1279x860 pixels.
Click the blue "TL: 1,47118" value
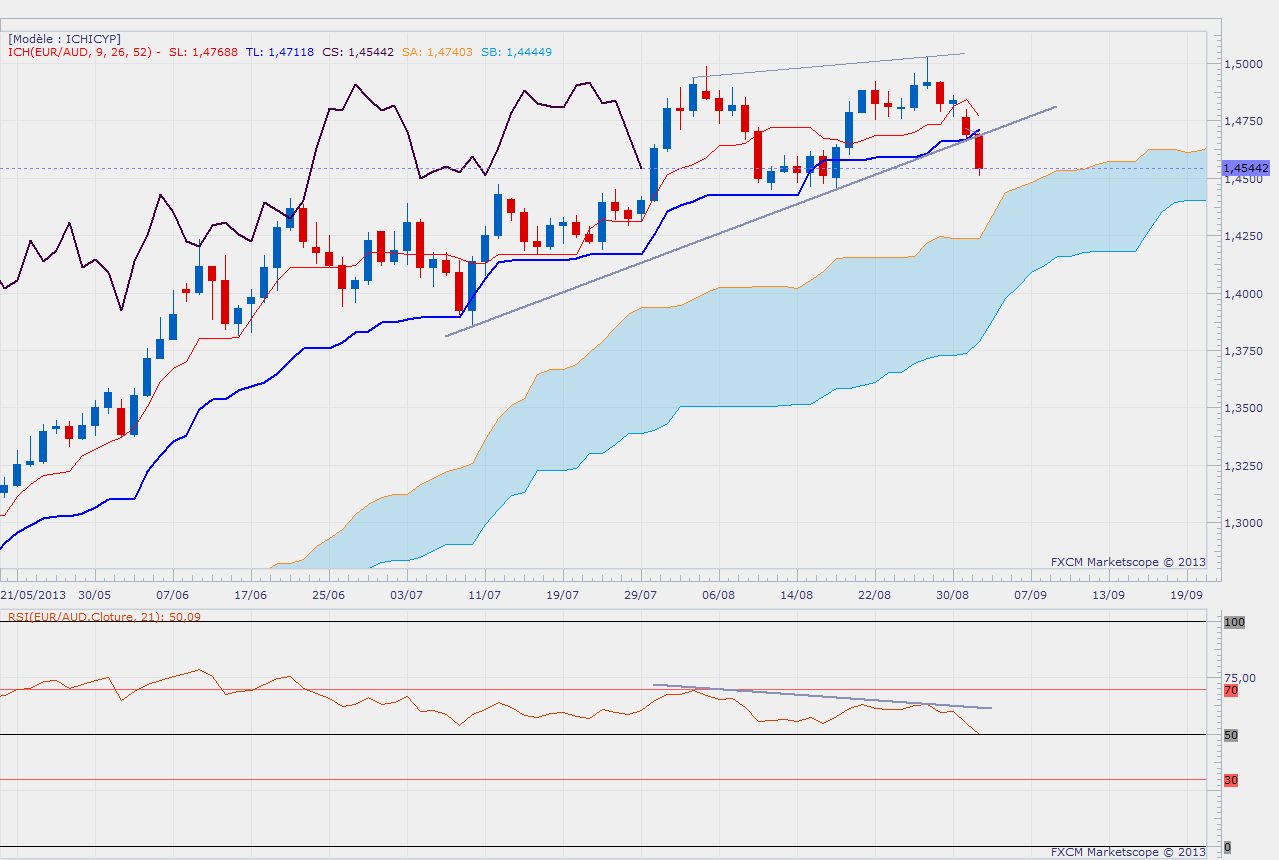[x=278, y=52]
